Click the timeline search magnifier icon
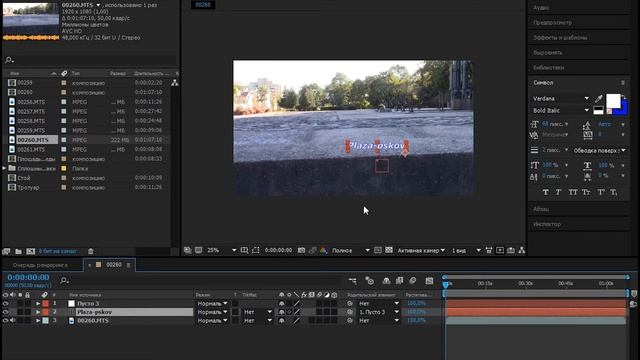640x360 pixels. (64, 280)
